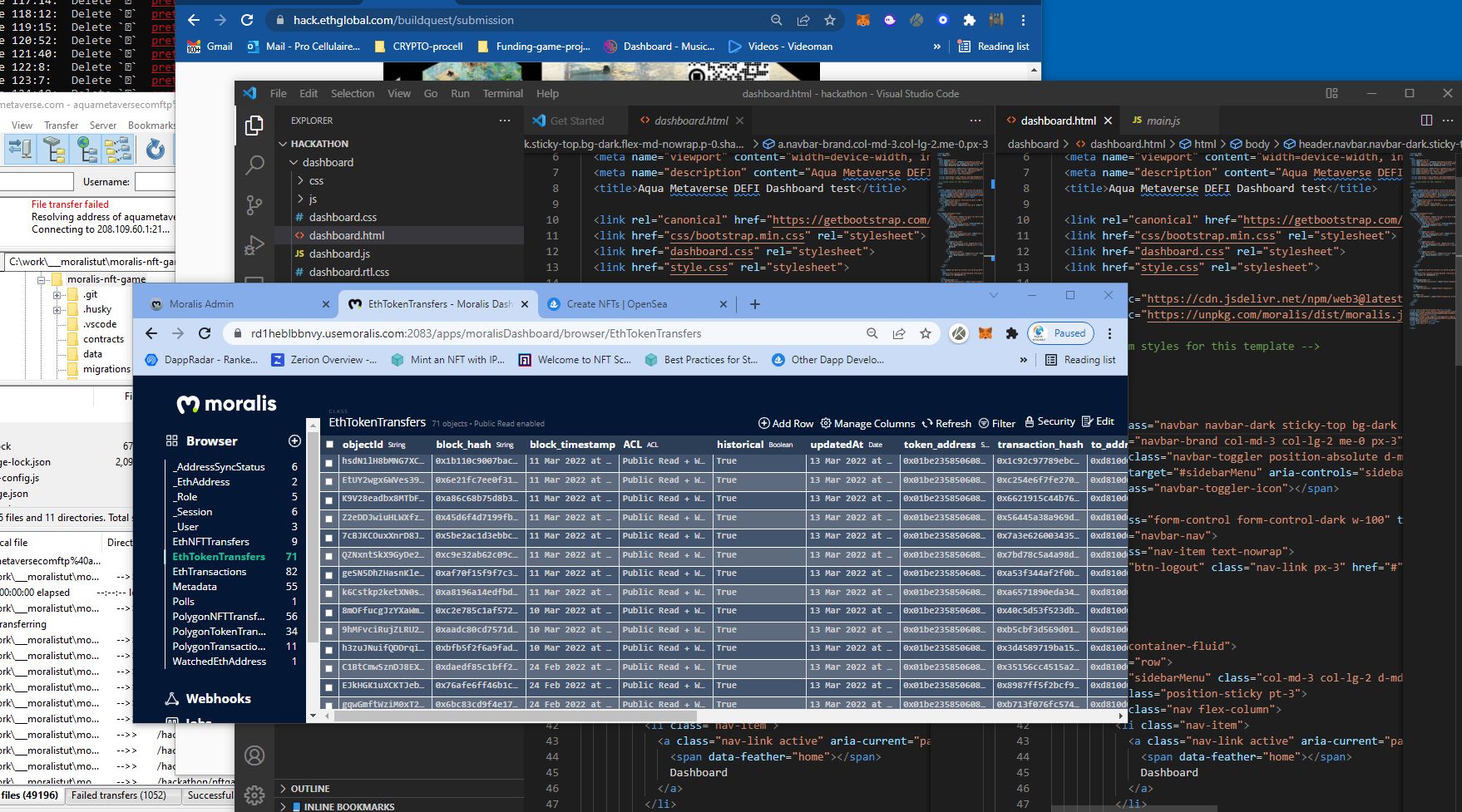
Task: Check the row EtUY2wgx6WVes39 checkbox
Action: (x=329, y=481)
